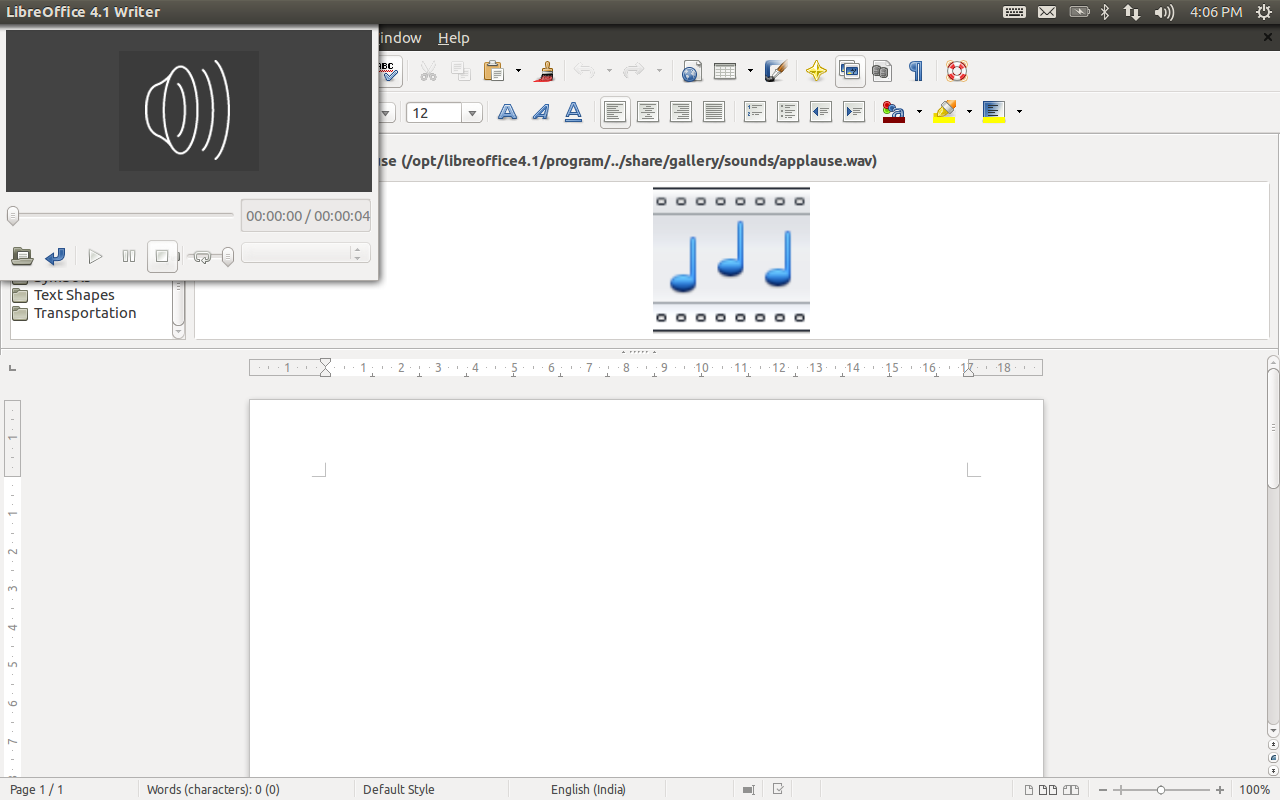Click the Hyperlink globe icon

click(691, 71)
